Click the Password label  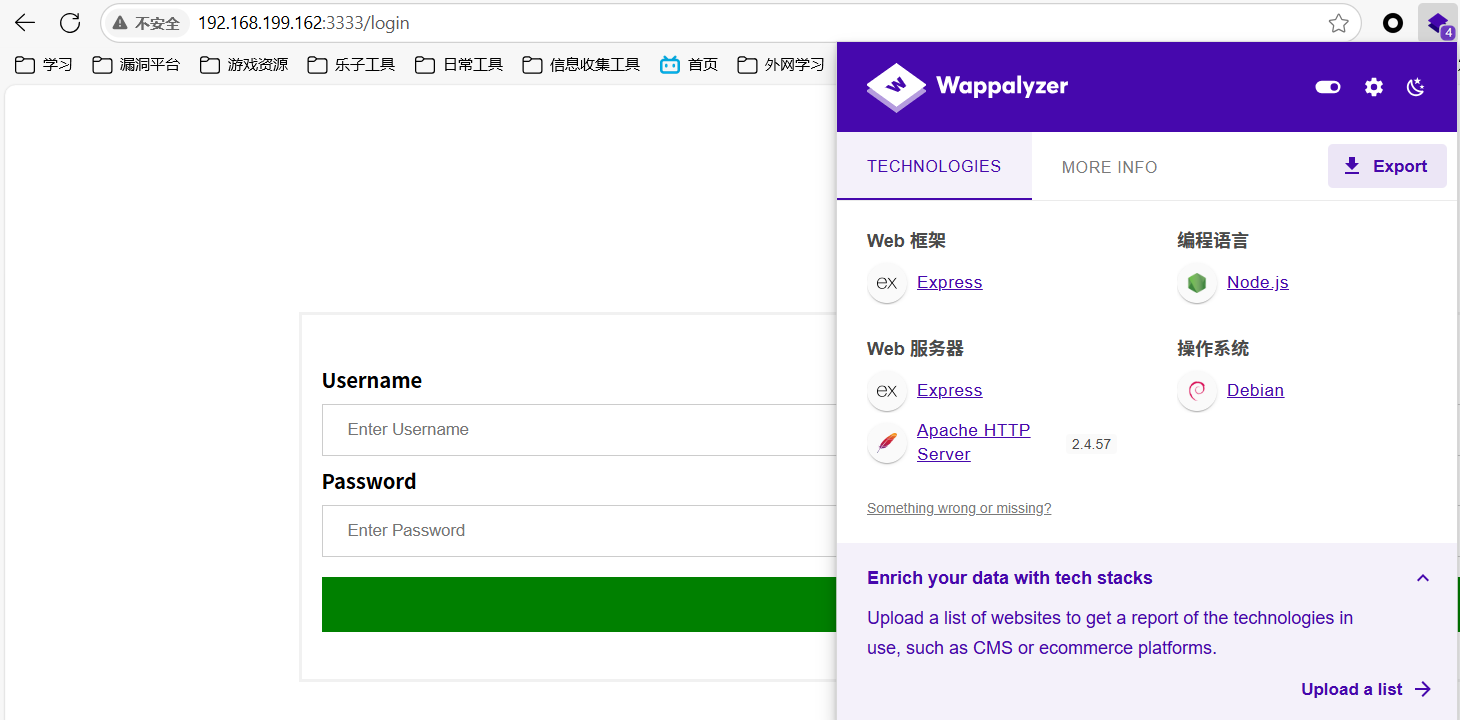369,482
